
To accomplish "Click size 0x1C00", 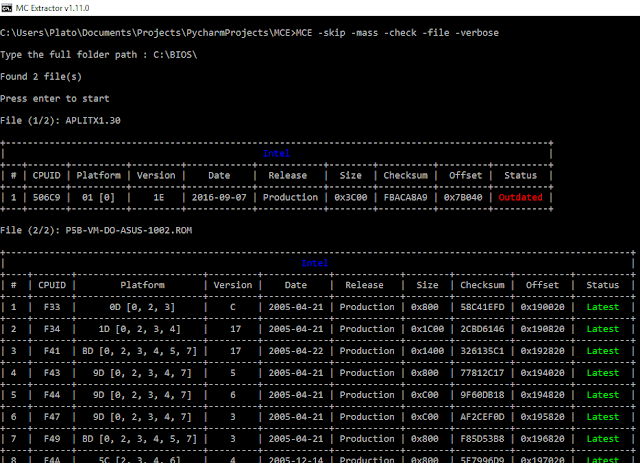I will pyautogui.click(x=427, y=329).
